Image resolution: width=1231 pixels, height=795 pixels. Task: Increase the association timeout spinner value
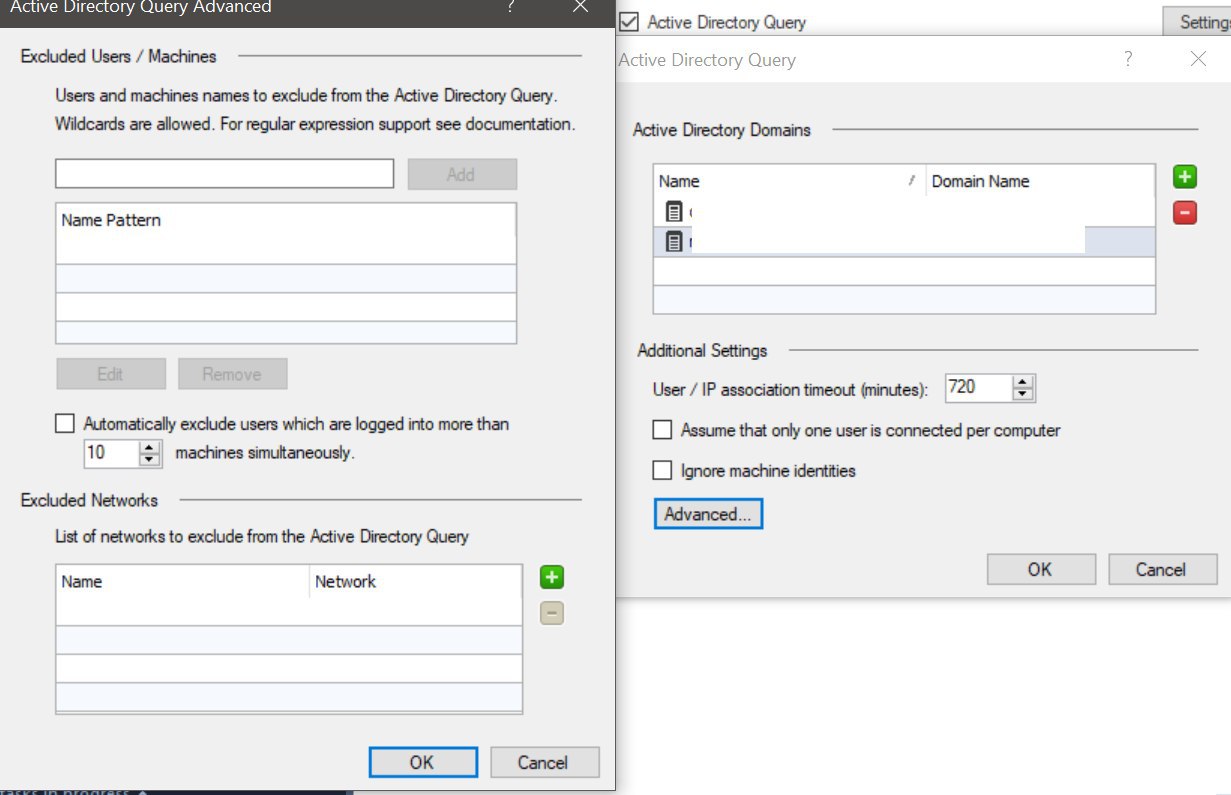tap(1022, 382)
